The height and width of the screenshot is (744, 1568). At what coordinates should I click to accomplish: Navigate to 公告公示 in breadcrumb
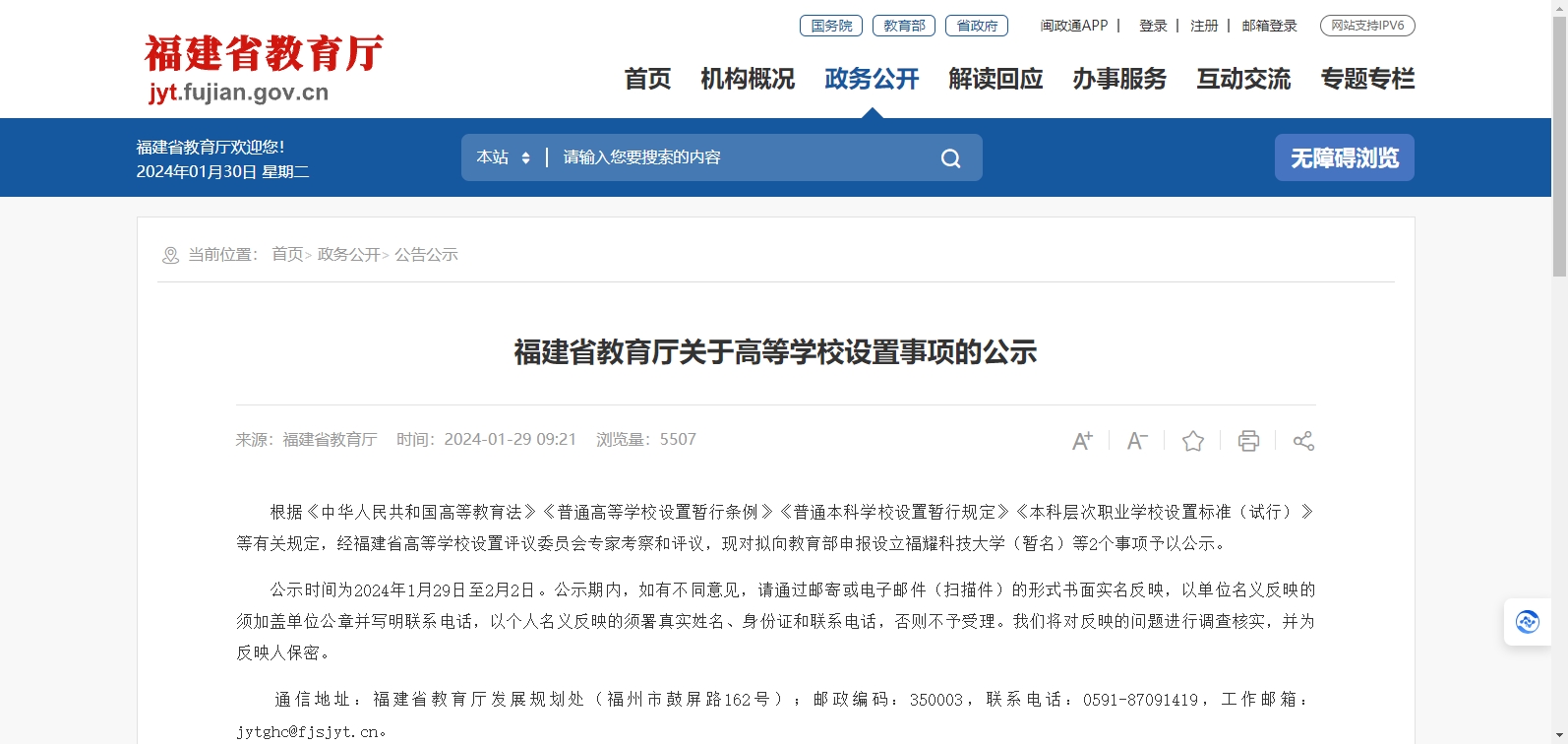(426, 255)
